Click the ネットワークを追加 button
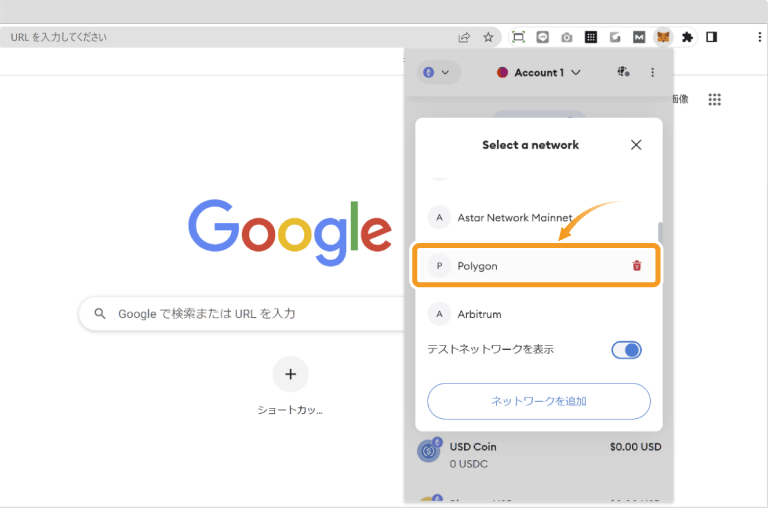This screenshot has width=768, height=508. click(539, 401)
